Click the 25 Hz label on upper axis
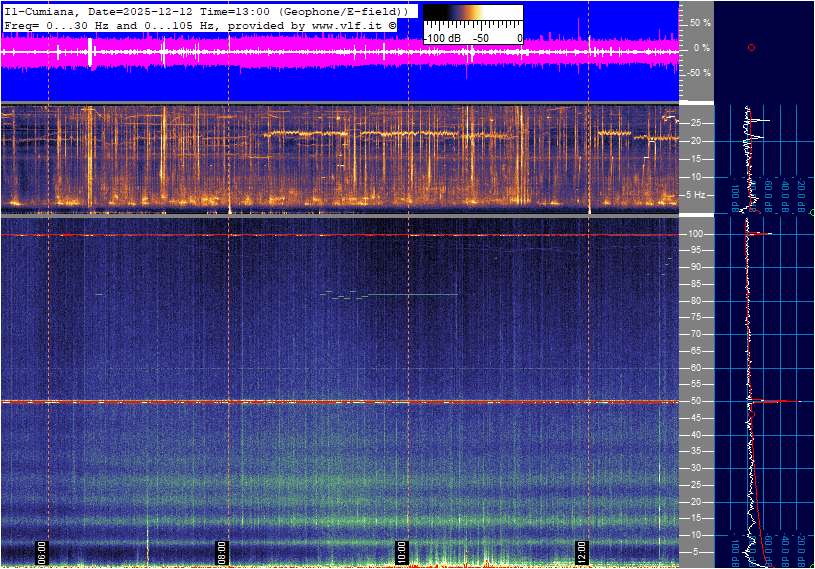The image size is (815, 569). point(698,123)
